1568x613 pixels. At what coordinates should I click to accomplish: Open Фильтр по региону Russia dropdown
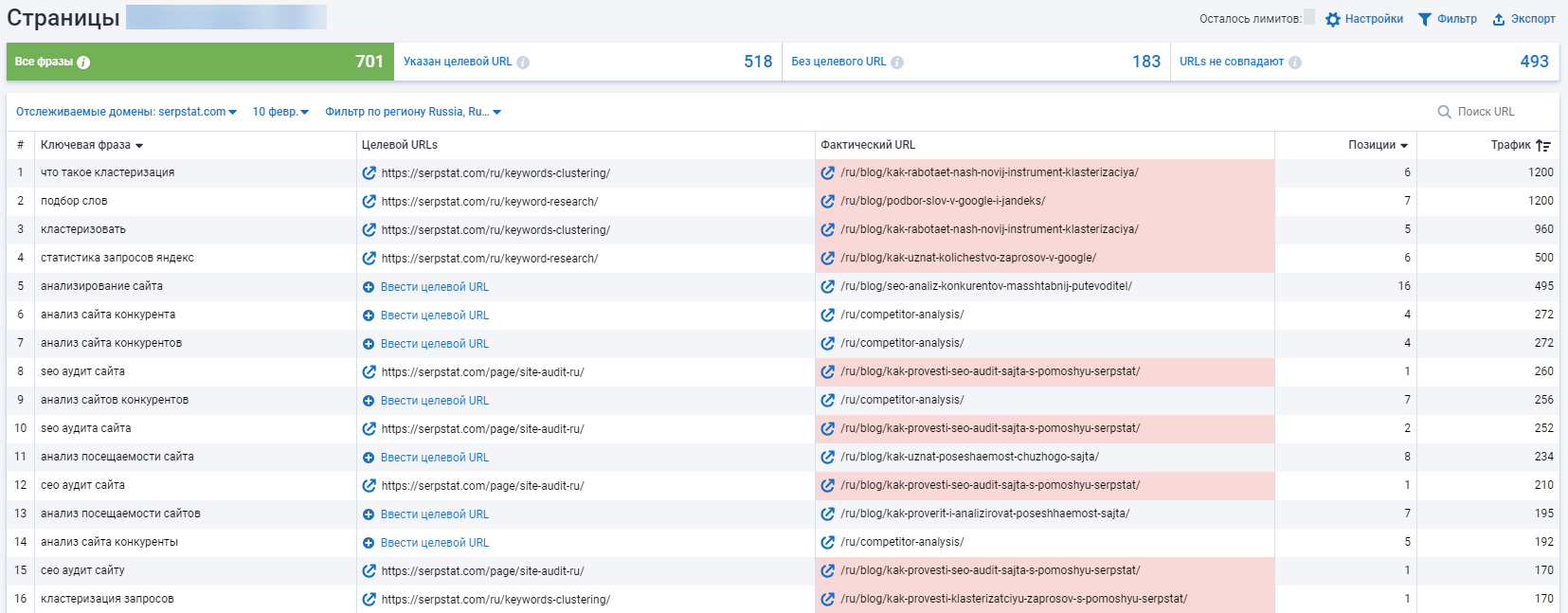click(413, 112)
